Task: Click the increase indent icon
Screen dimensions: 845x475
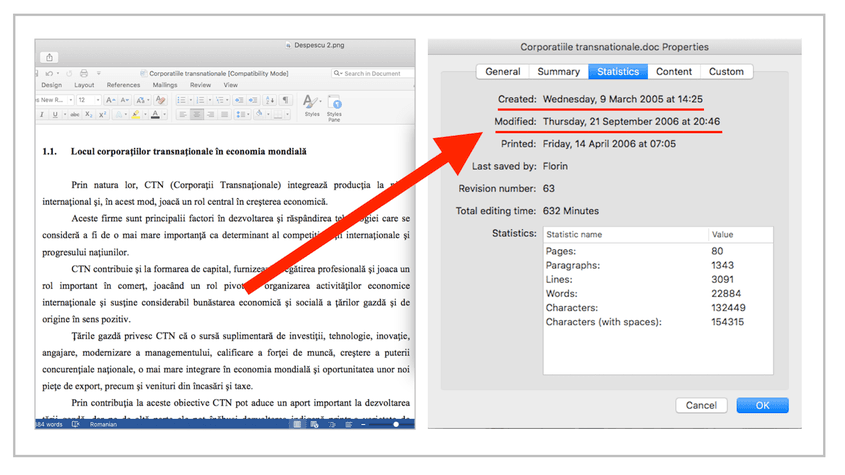Action: point(253,100)
